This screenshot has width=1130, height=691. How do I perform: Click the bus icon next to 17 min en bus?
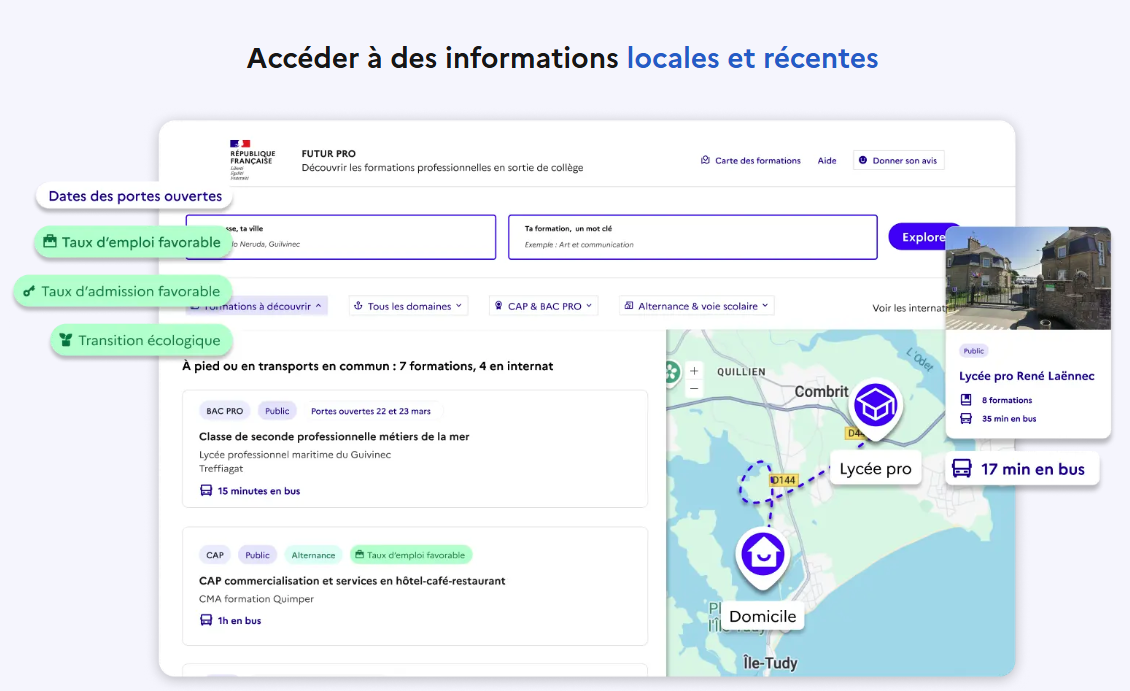[x=961, y=469]
